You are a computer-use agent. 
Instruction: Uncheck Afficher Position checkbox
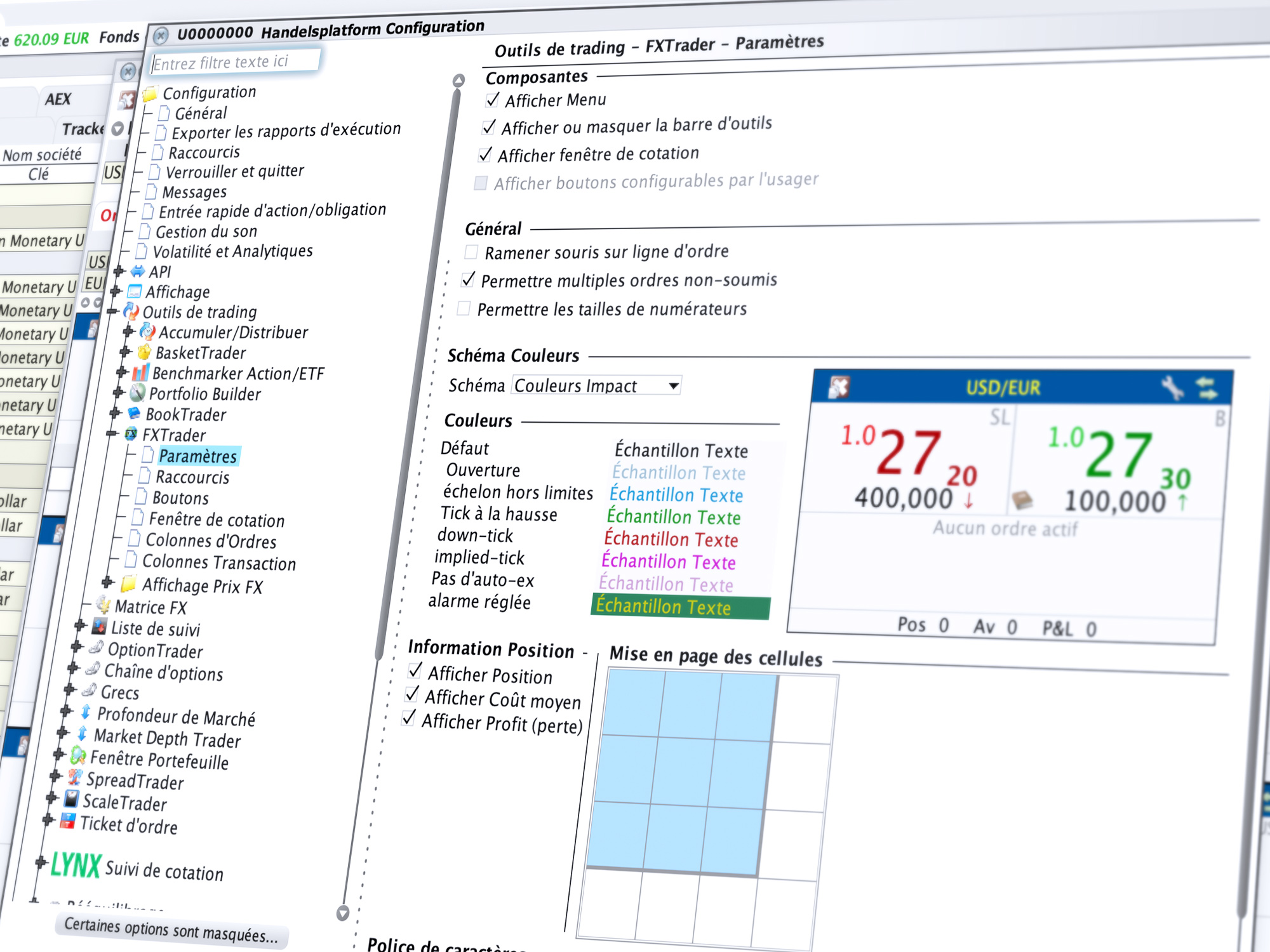(415, 670)
